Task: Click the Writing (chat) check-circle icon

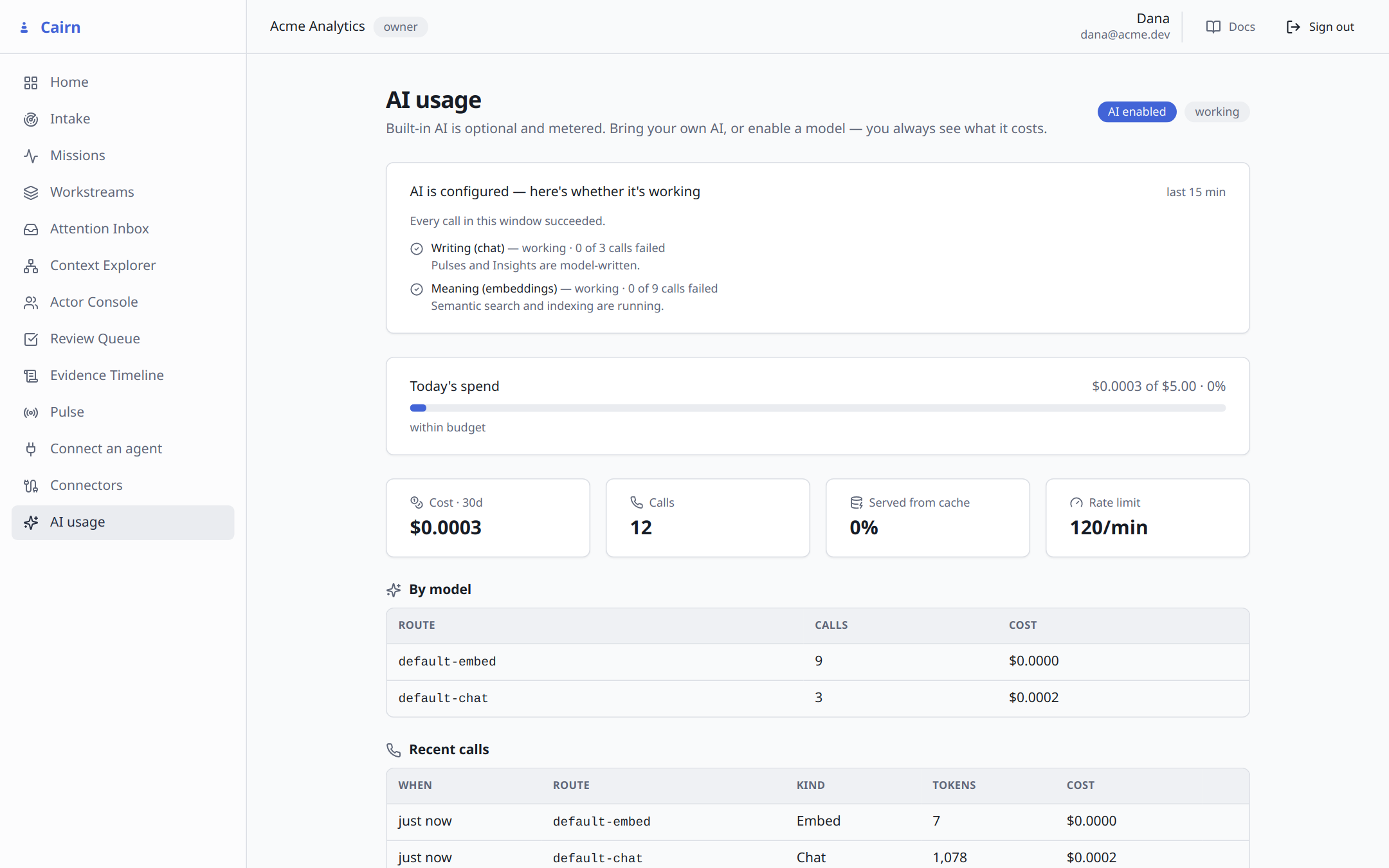Action: coord(417,249)
